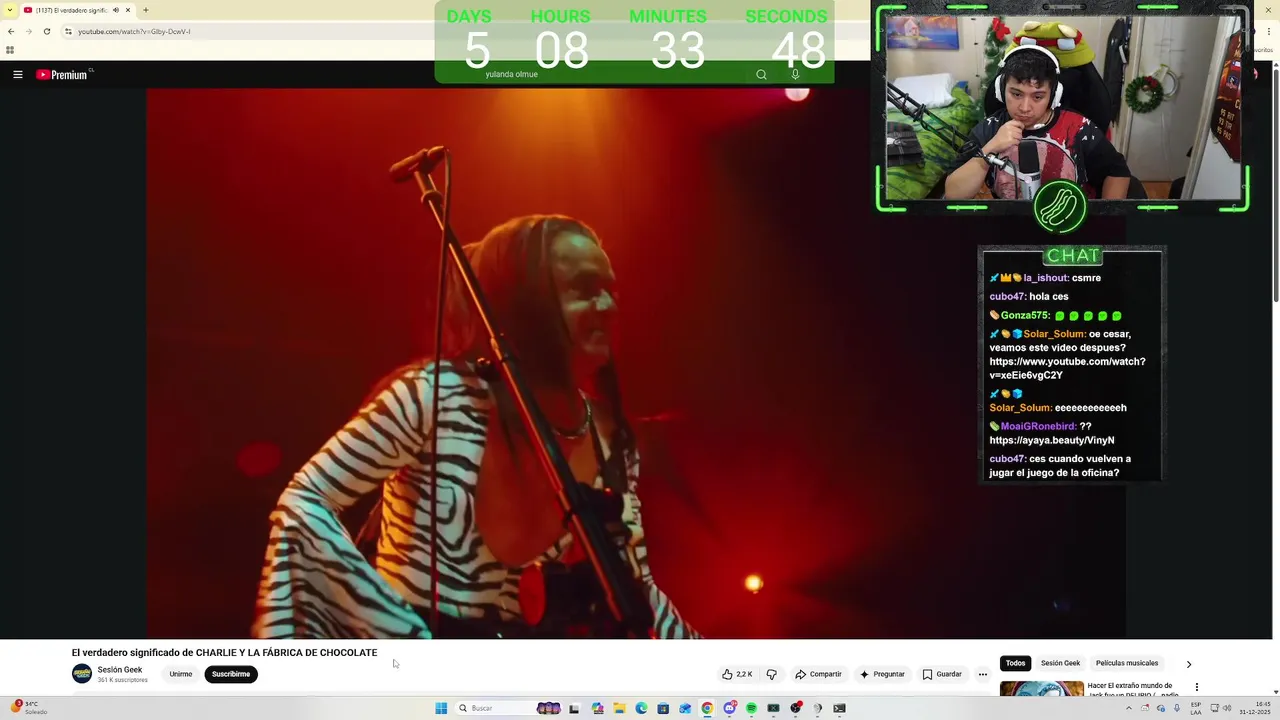The image size is (1280, 720).
Task: Open the taskbar clock and date
Action: pyautogui.click(x=1255, y=708)
